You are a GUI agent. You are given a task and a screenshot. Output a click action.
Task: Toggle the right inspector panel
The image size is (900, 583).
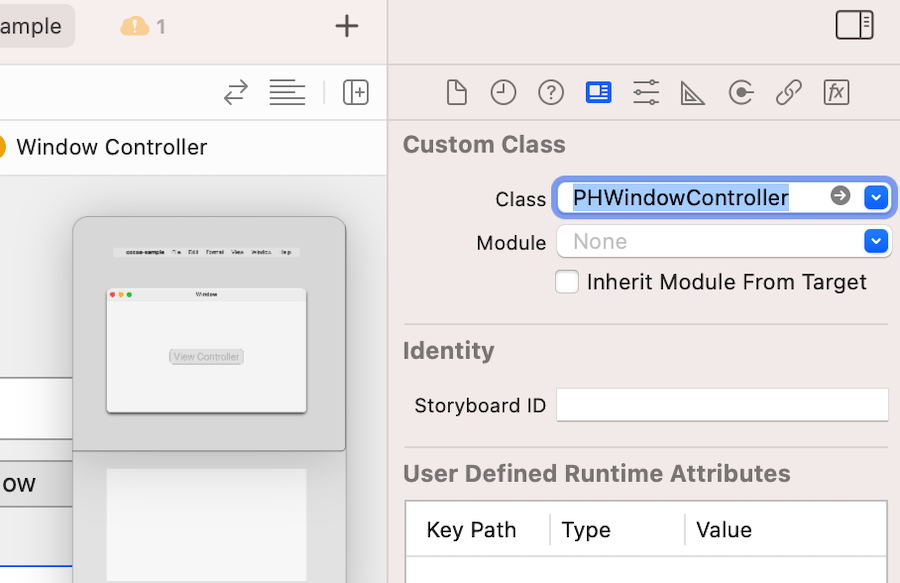click(x=854, y=26)
